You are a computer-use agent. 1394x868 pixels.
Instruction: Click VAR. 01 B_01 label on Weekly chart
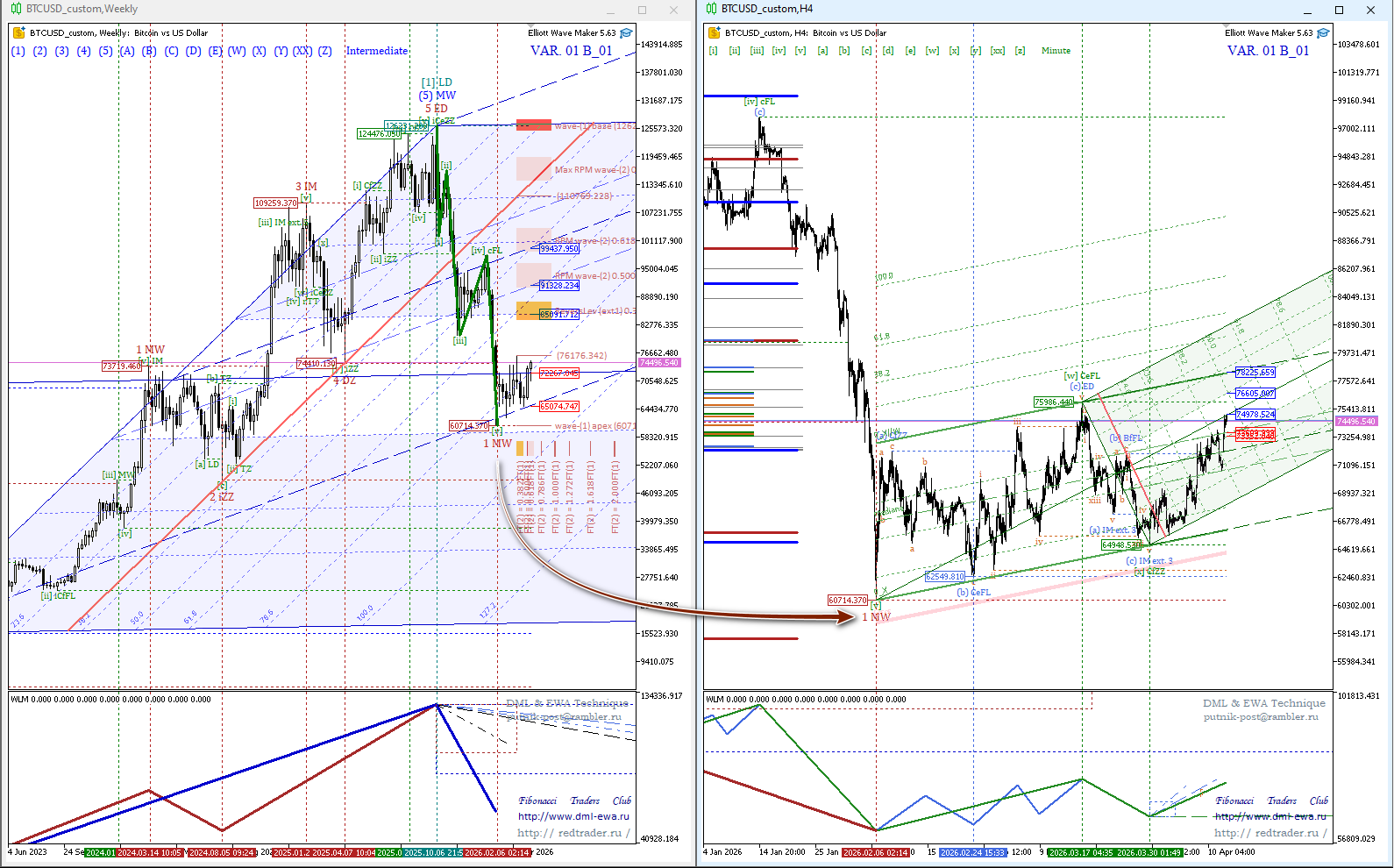tap(571, 51)
